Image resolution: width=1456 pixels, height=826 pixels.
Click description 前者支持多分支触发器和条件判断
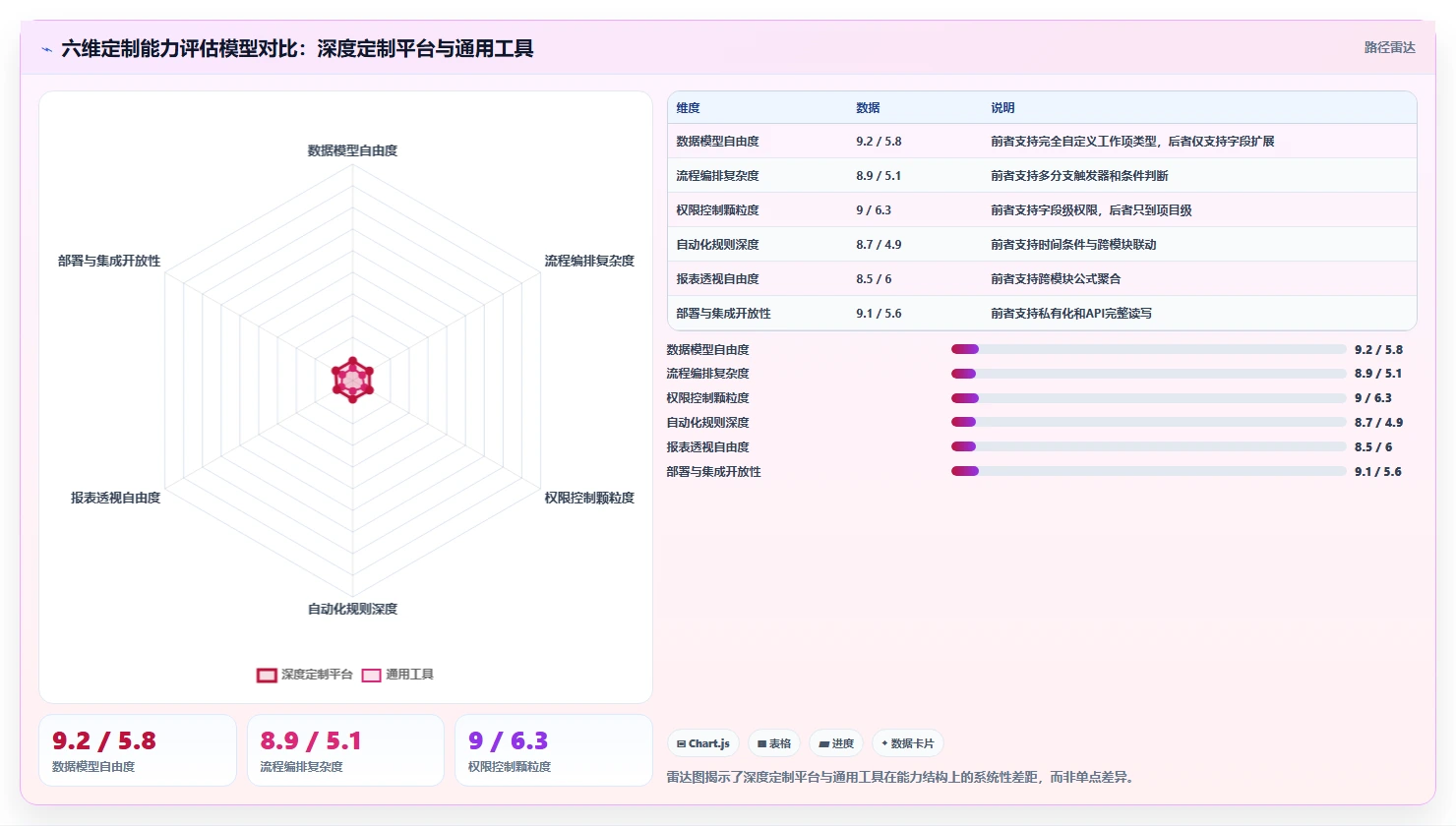click(1079, 176)
